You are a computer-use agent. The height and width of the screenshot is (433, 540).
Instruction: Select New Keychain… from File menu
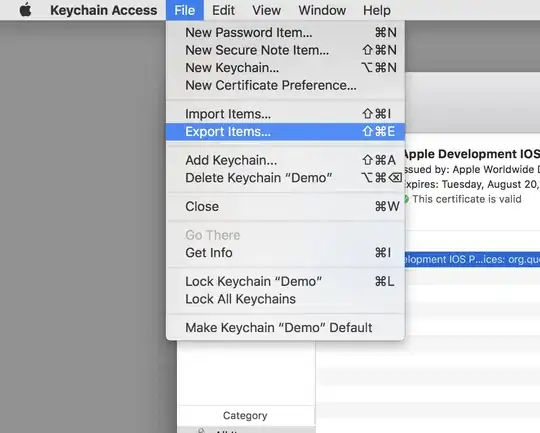tap(285, 68)
